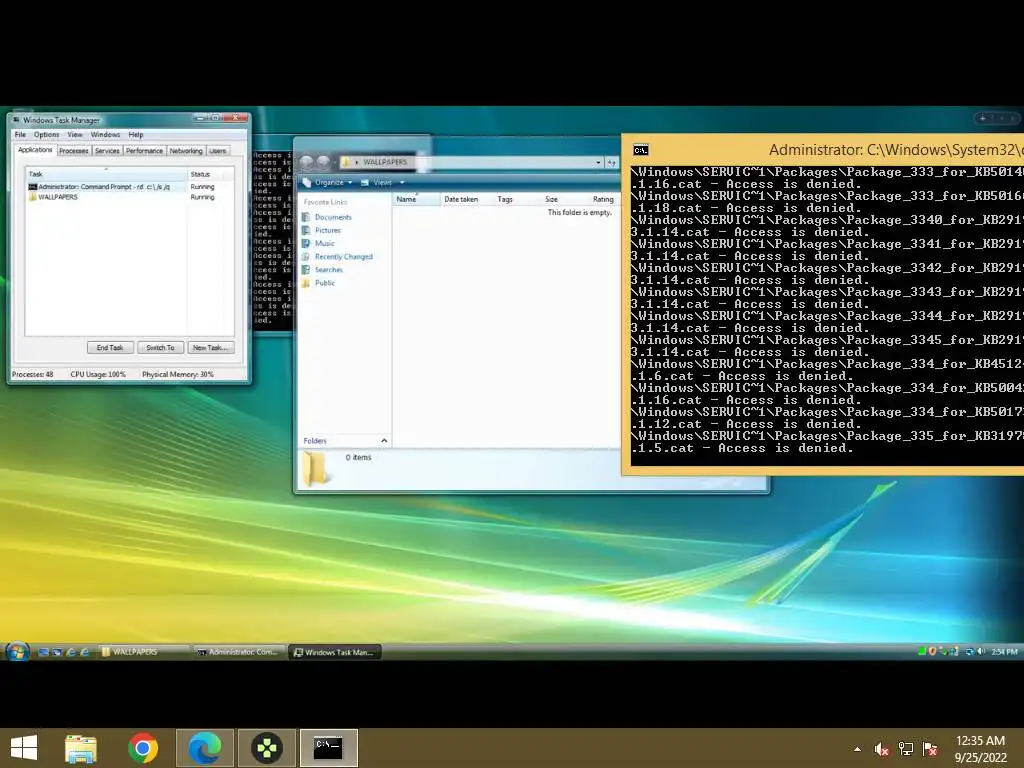Switch to WALLPAPERS Vista taskbar button
The height and width of the screenshot is (768, 1024).
pos(144,652)
